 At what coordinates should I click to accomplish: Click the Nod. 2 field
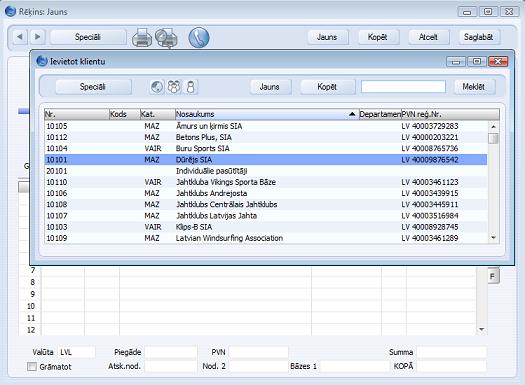tap(259, 366)
